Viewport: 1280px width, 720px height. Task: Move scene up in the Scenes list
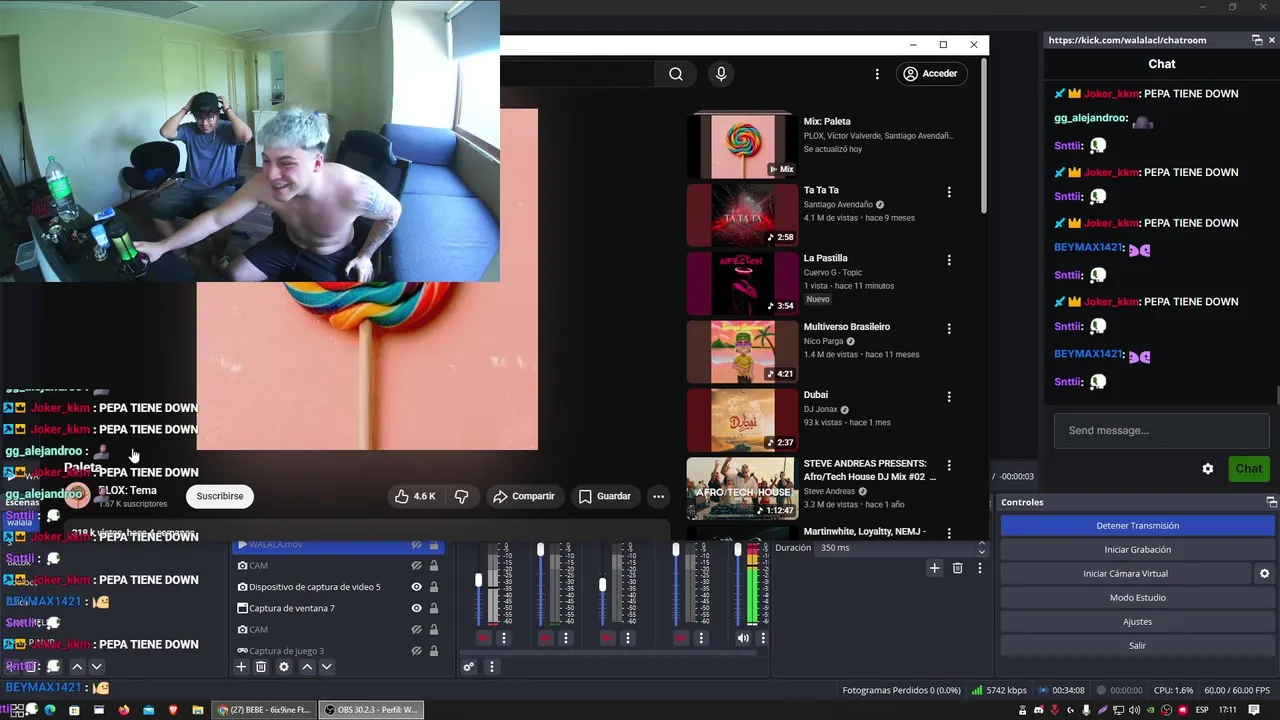(x=77, y=667)
